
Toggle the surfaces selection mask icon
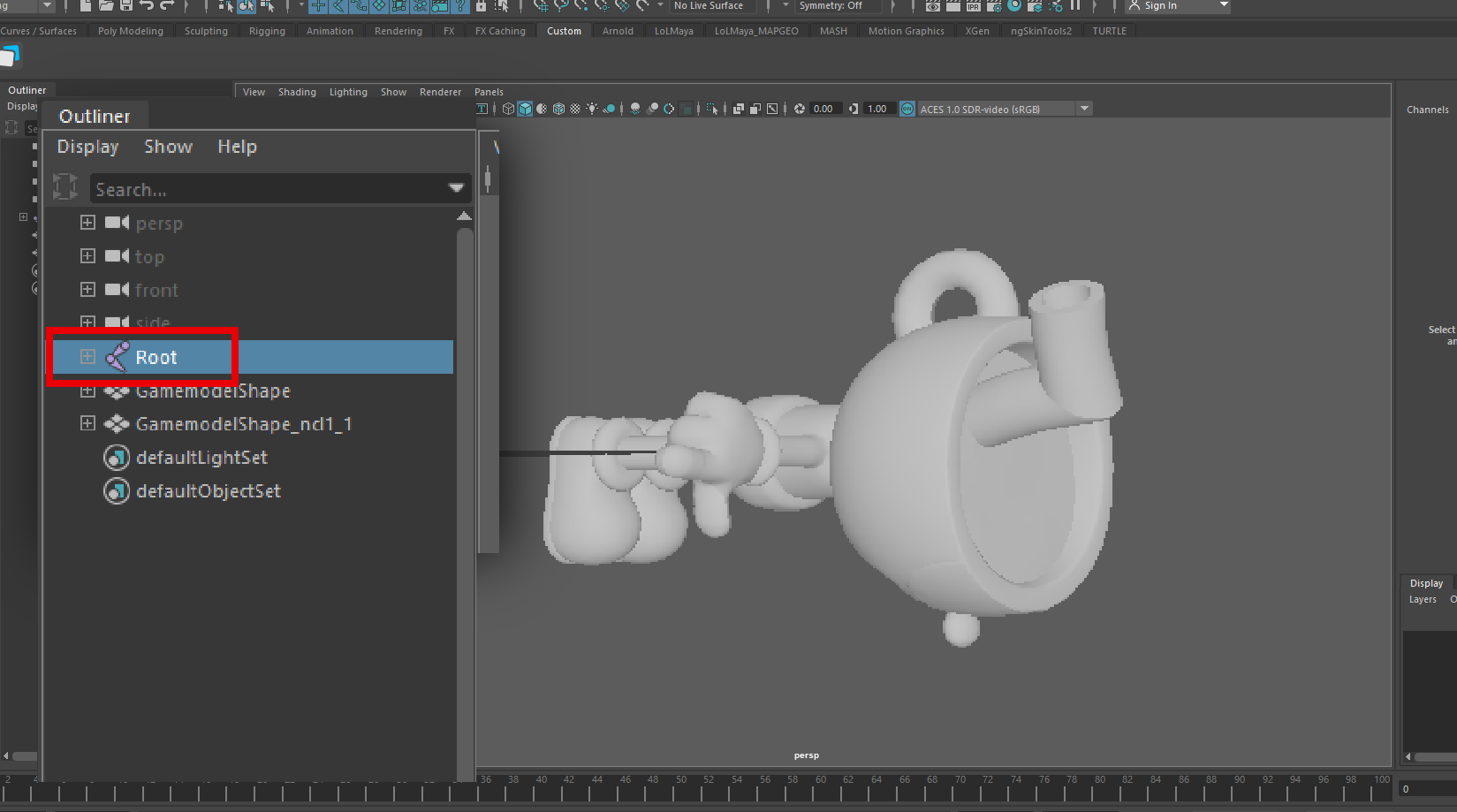[378, 6]
